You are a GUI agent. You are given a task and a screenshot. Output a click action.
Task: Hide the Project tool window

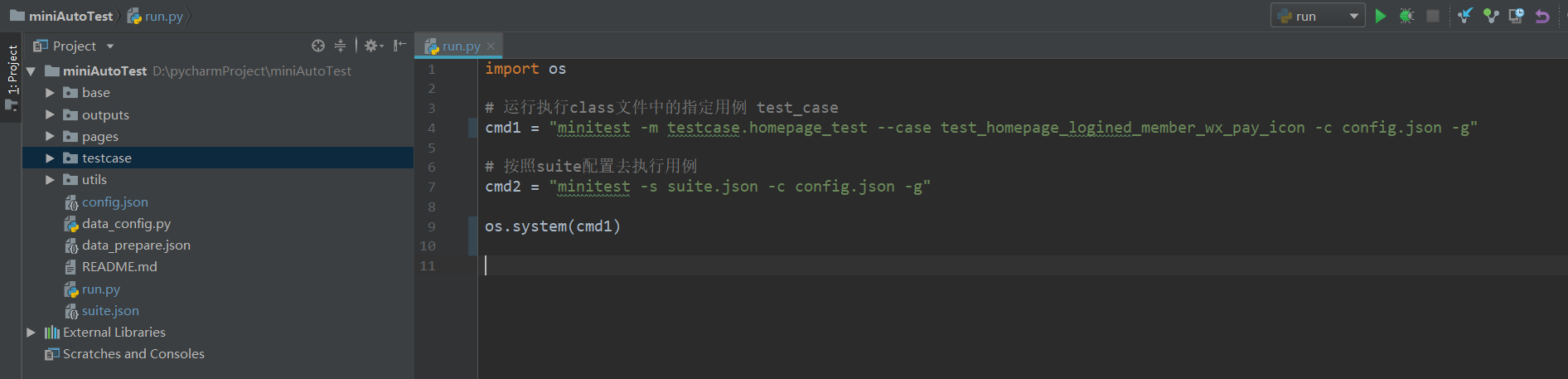400,46
